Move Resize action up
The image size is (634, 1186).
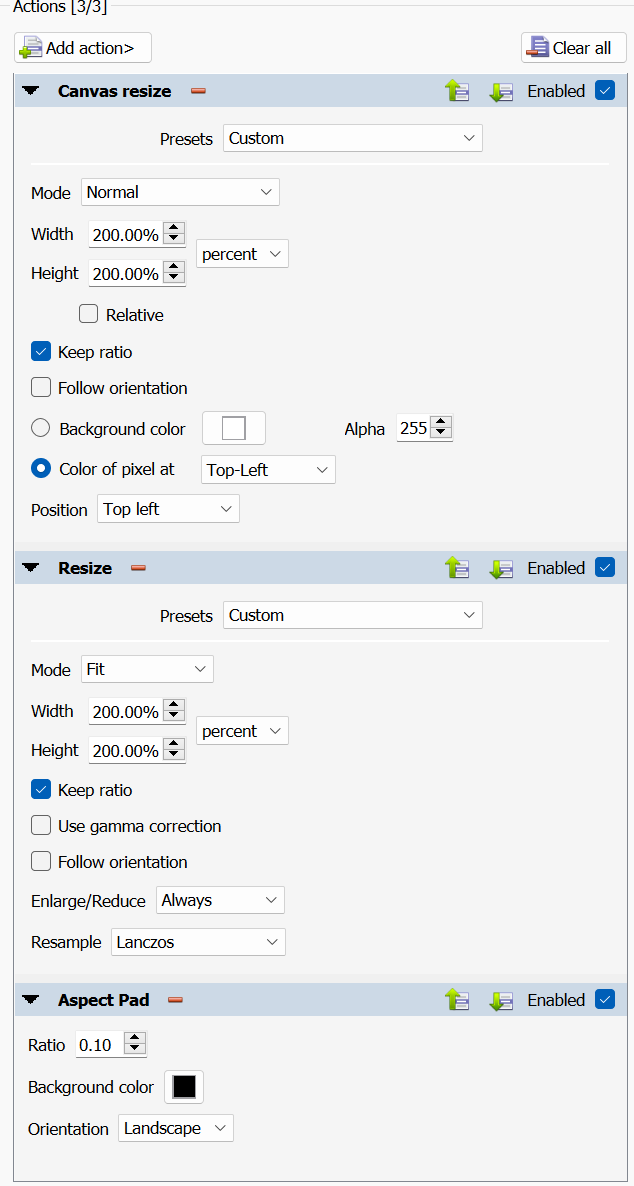click(x=457, y=568)
